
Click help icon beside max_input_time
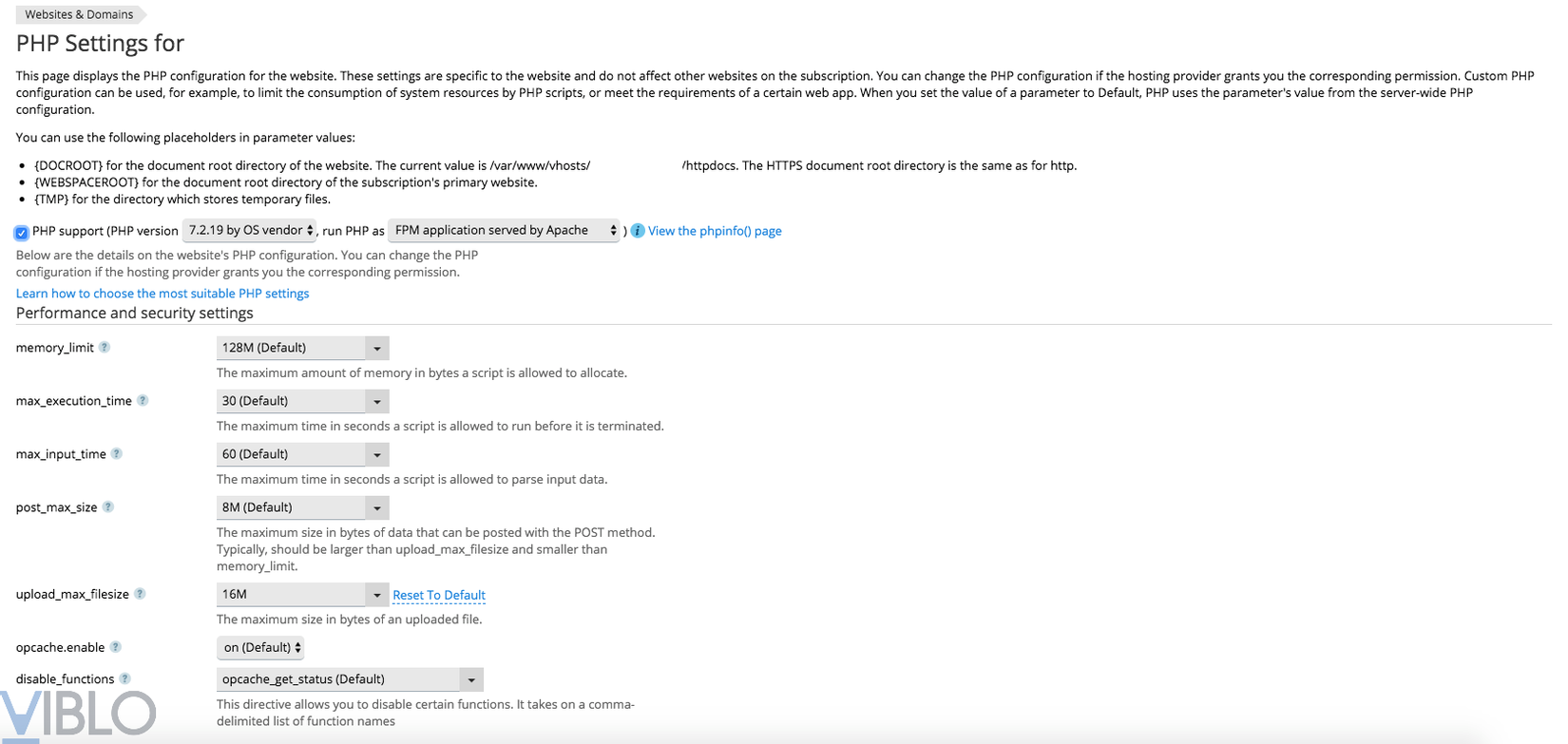(117, 454)
